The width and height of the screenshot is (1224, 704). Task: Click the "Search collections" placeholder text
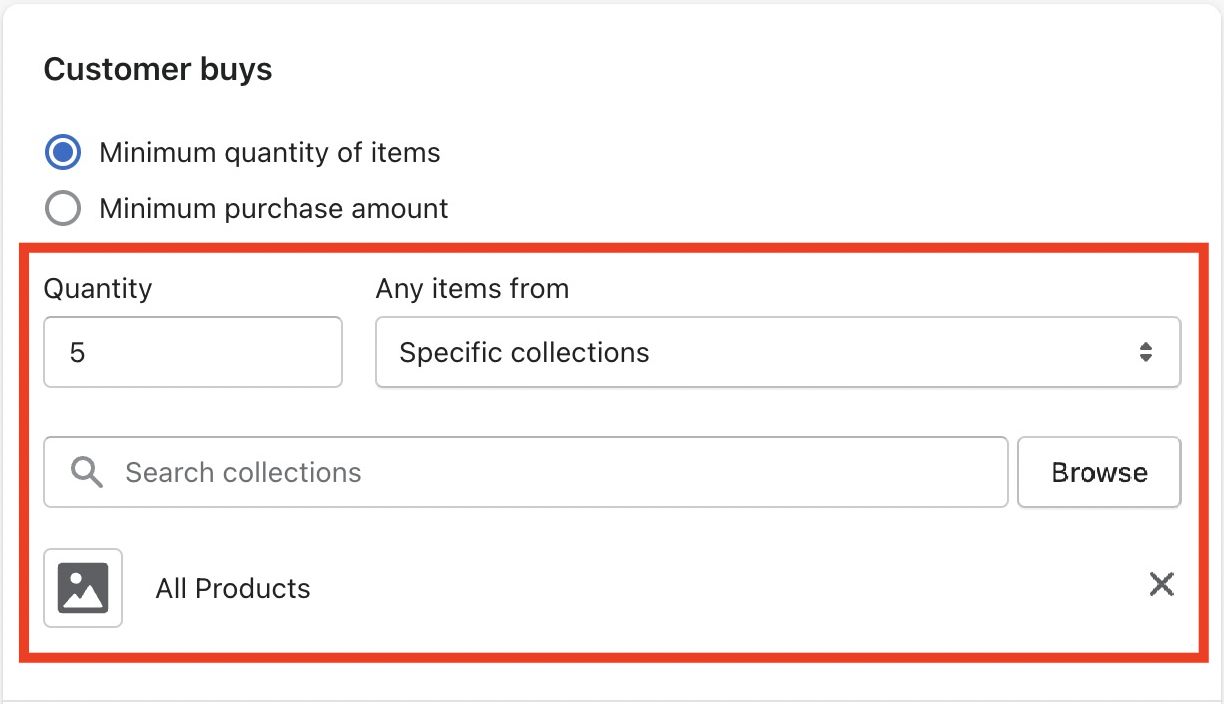pos(243,472)
